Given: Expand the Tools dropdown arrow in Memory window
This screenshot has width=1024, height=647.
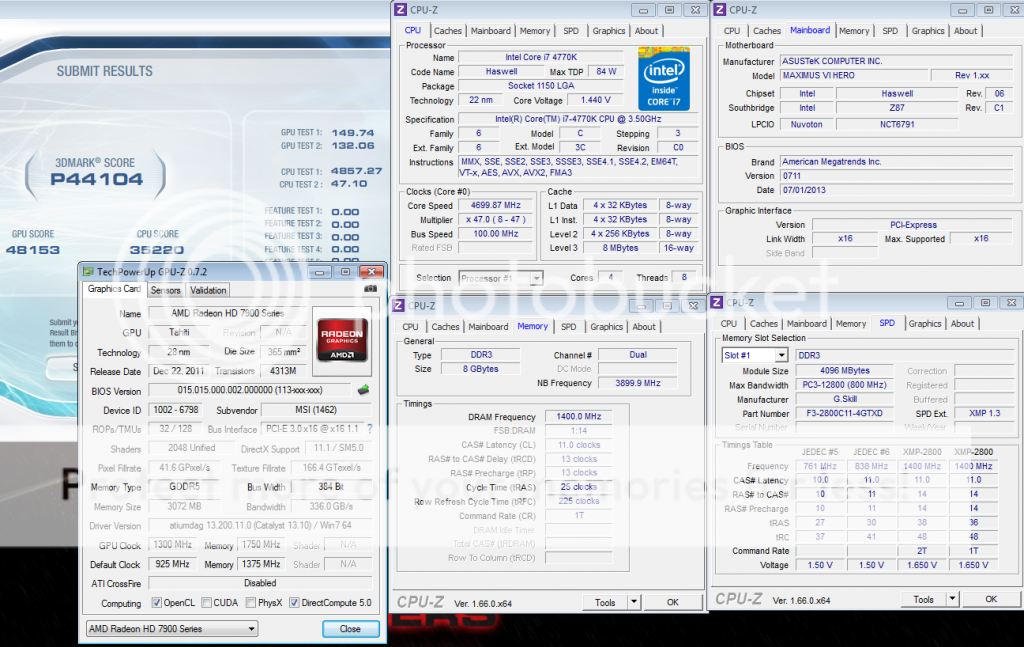Looking at the screenshot, I should click(633, 602).
